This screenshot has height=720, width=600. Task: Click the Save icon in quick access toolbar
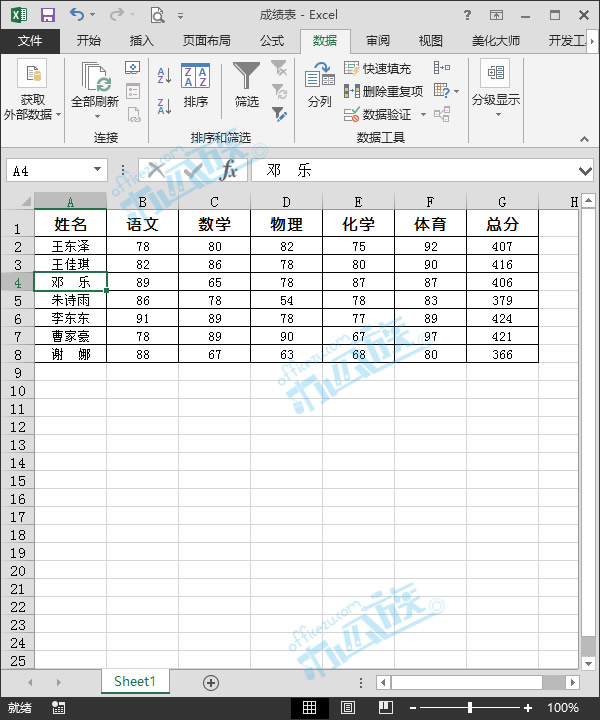48,15
